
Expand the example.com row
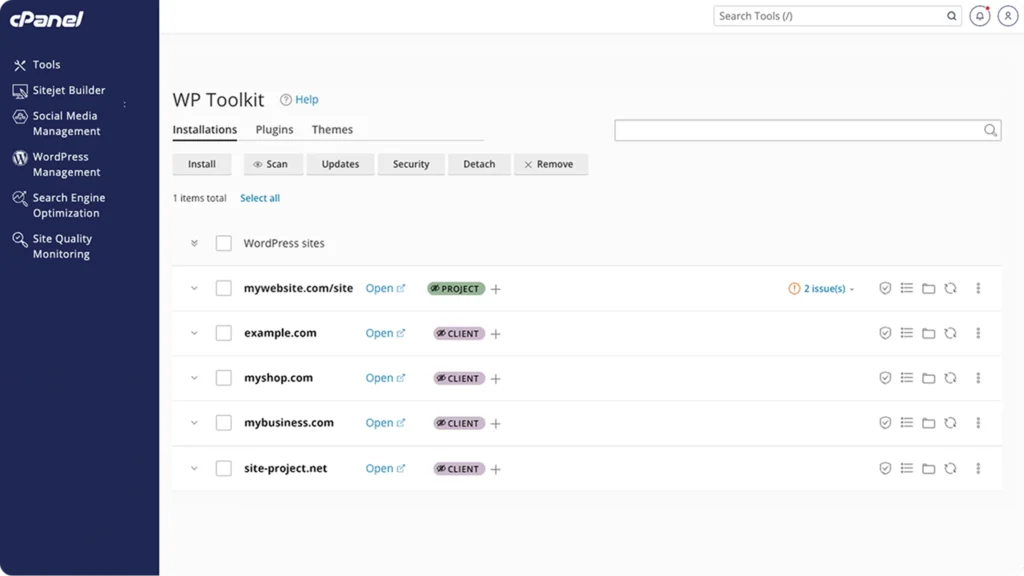(x=194, y=333)
